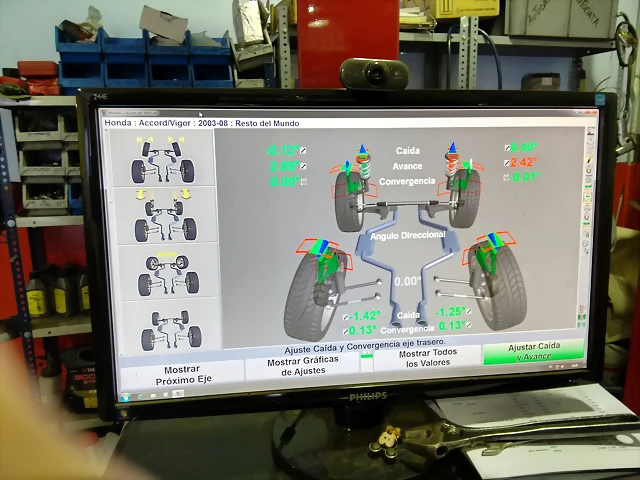Screen dimensions: 640x480
Task: Click Mostrar Todos los Valores button
Action: (427, 358)
